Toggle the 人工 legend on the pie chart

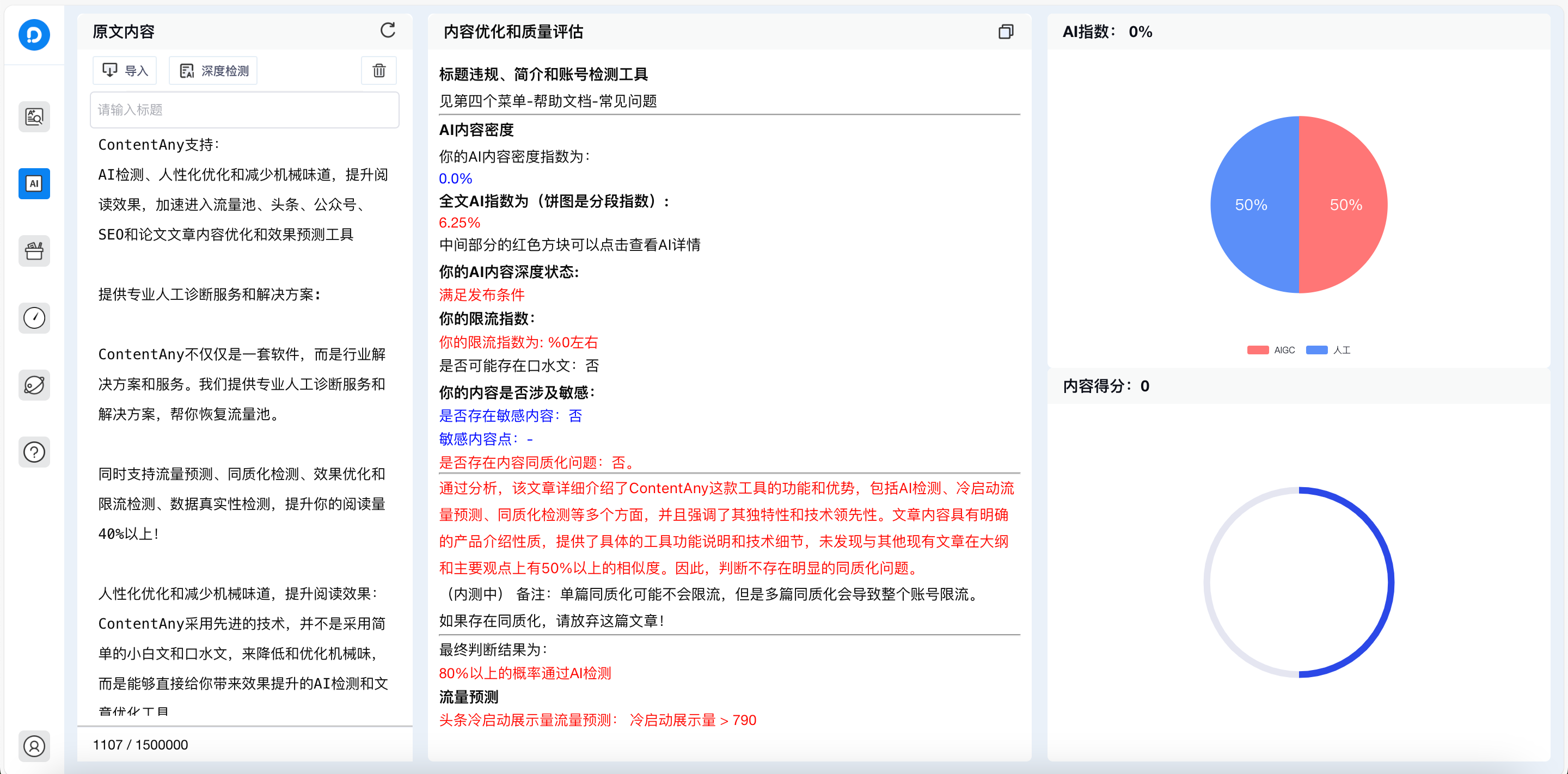[x=1329, y=349]
